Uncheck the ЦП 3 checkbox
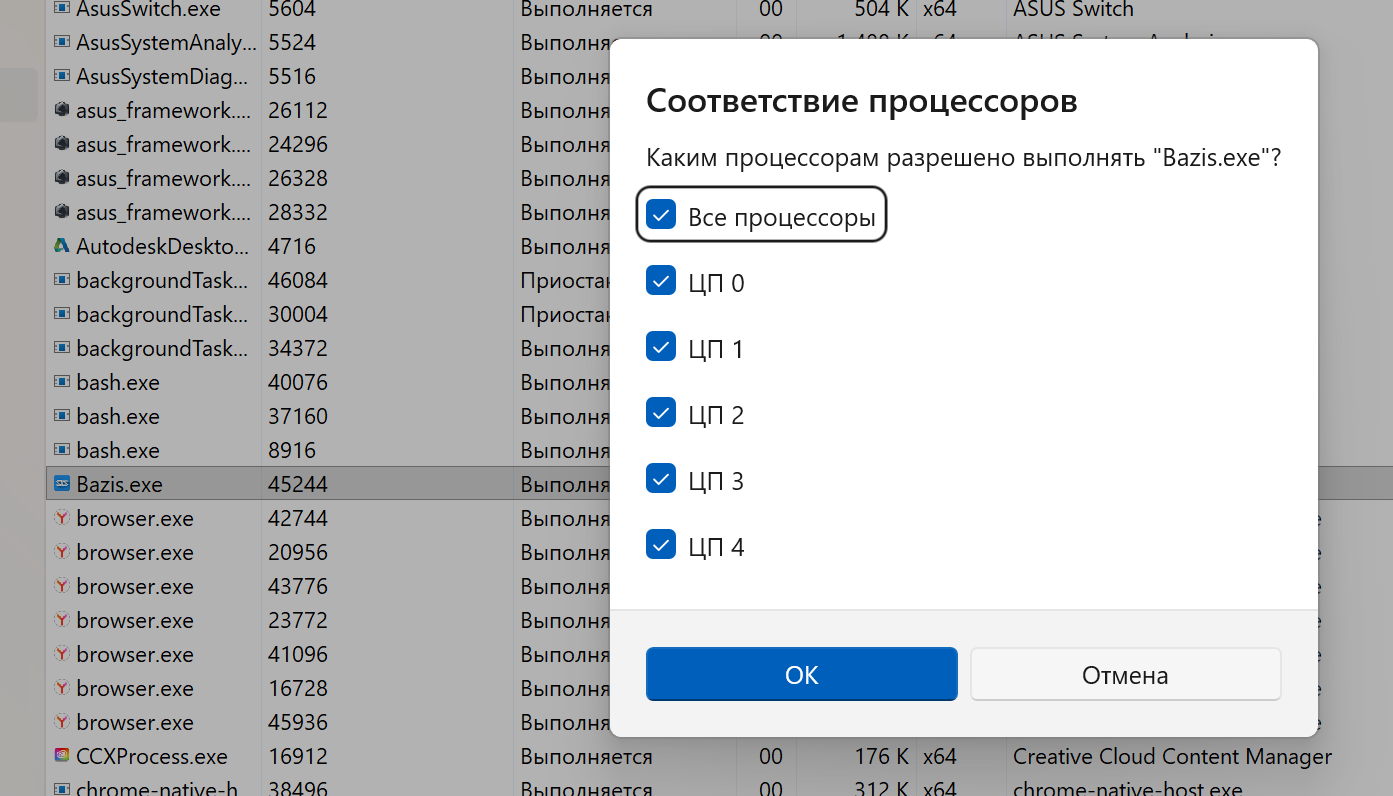This screenshot has width=1393, height=796. click(x=661, y=479)
